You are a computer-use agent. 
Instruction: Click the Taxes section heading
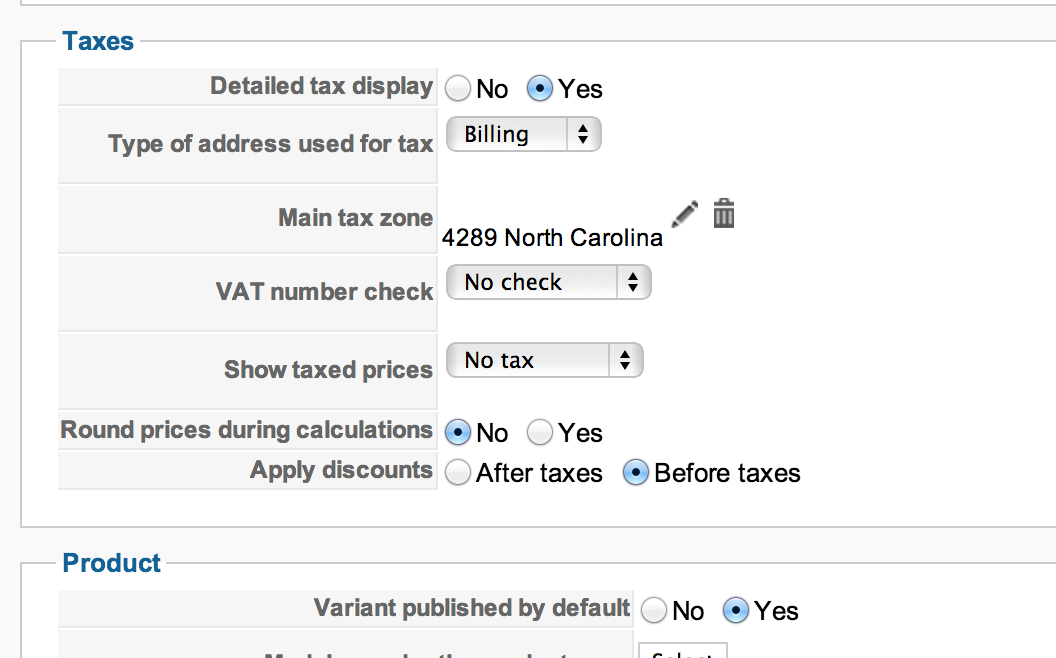98,41
